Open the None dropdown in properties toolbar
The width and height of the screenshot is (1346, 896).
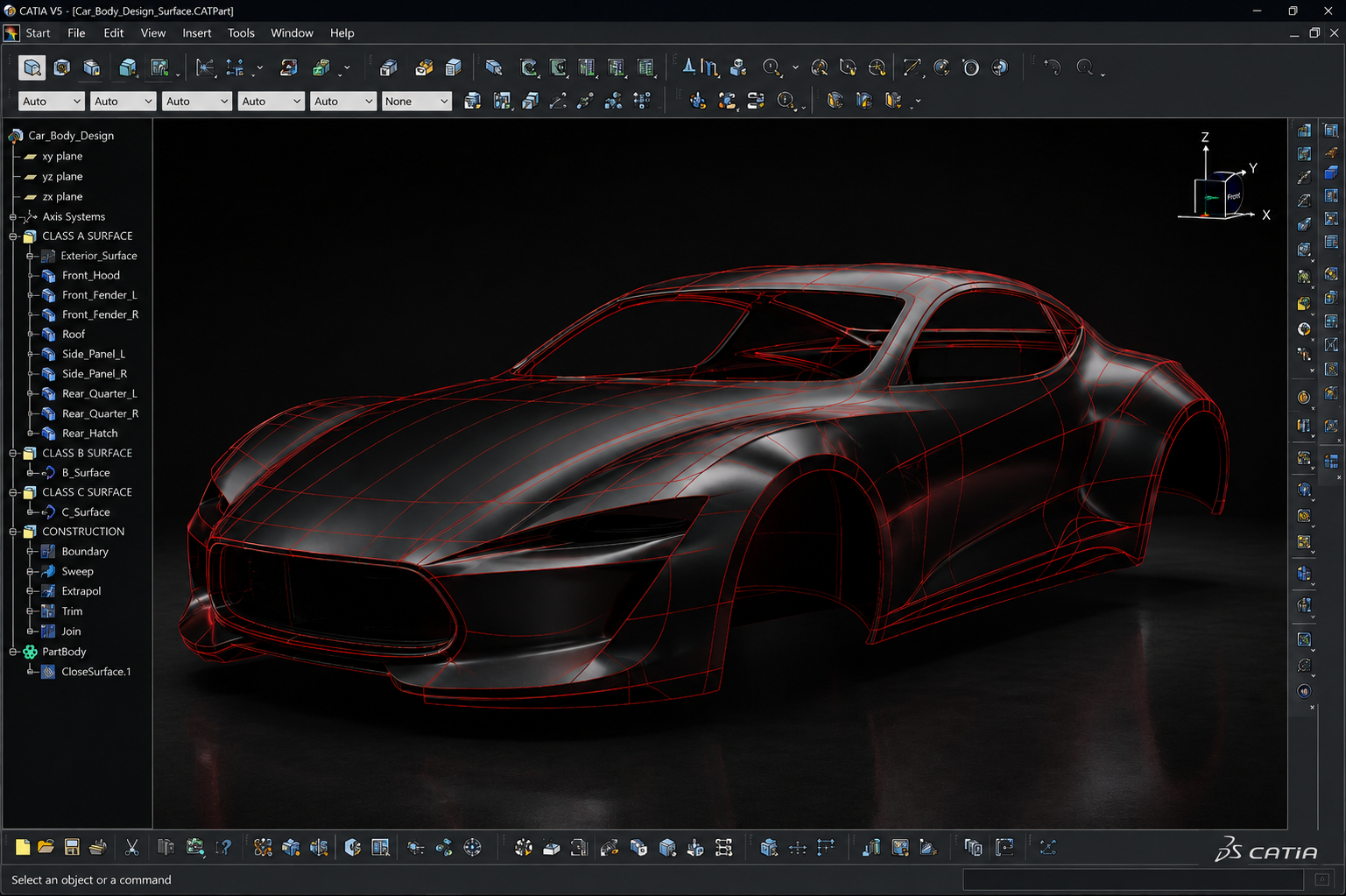point(417,102)
